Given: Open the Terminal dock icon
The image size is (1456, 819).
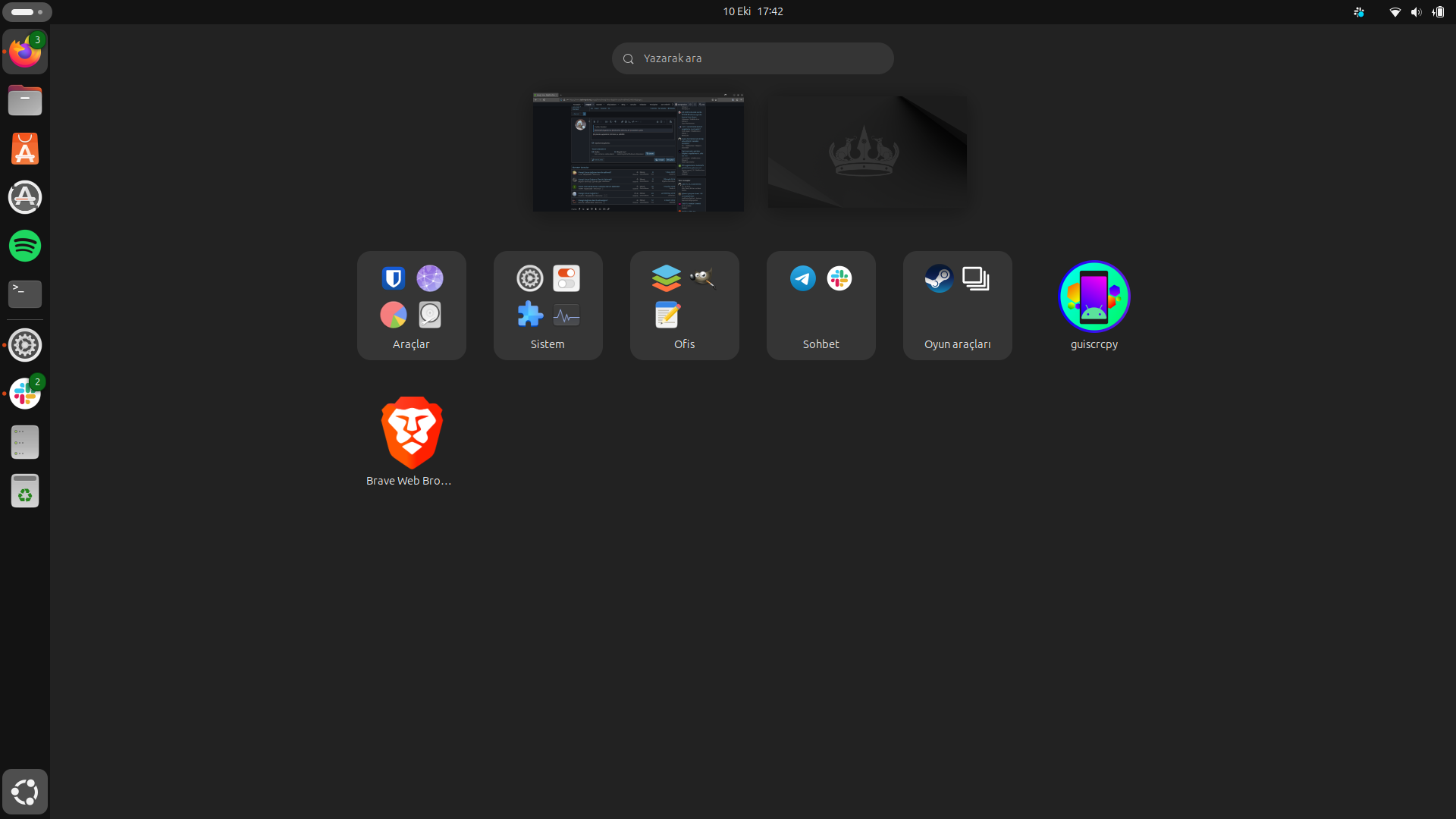Looking at the screenshot, I should [25, 293].
